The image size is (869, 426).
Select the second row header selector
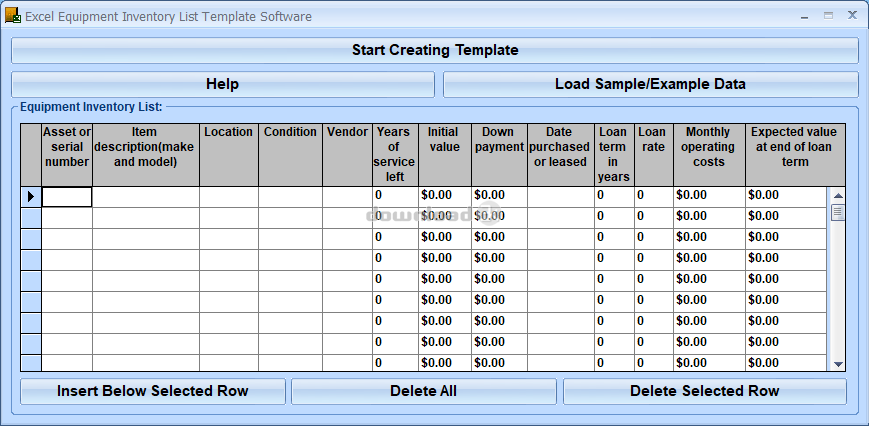point(31,218)
